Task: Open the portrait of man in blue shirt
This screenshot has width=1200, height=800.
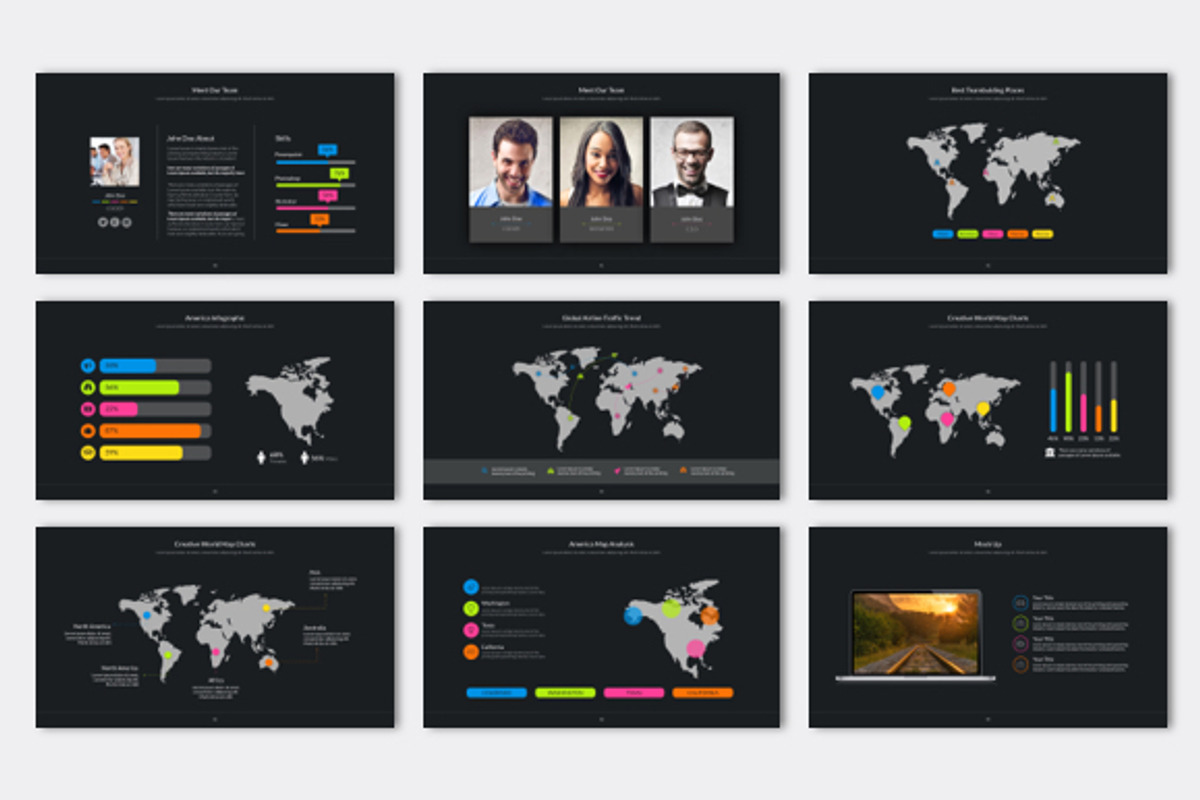Action: (511, 162)
